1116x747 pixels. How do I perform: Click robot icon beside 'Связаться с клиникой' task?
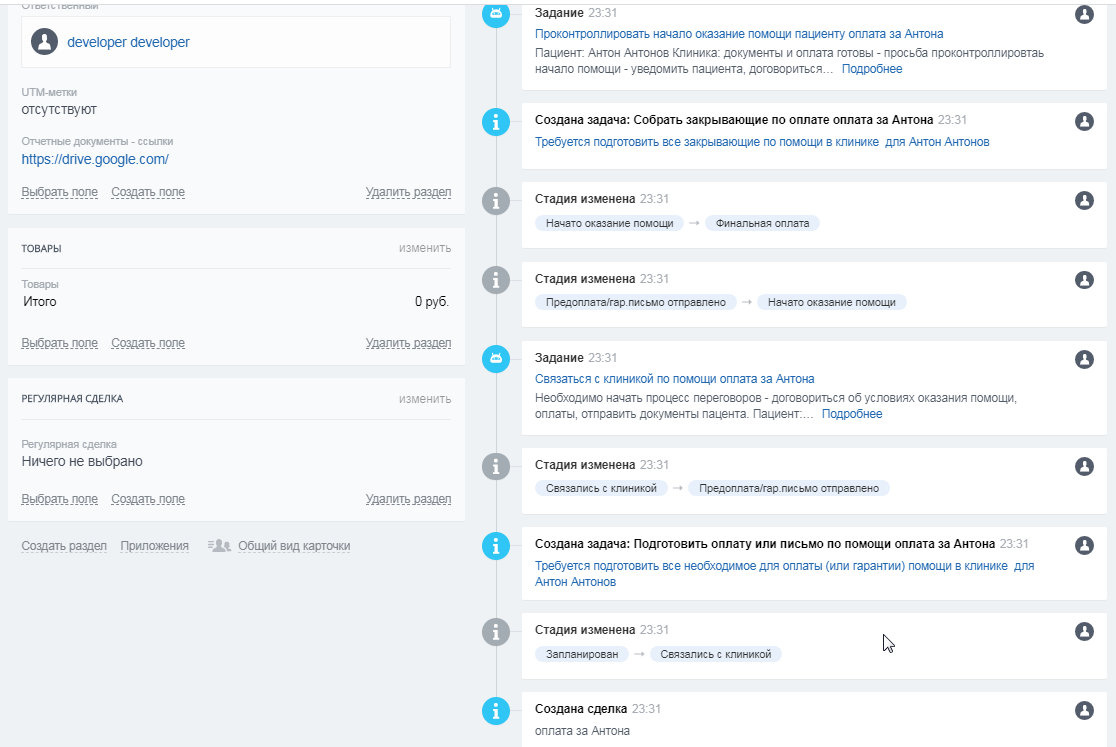click(x=496, y=358)
